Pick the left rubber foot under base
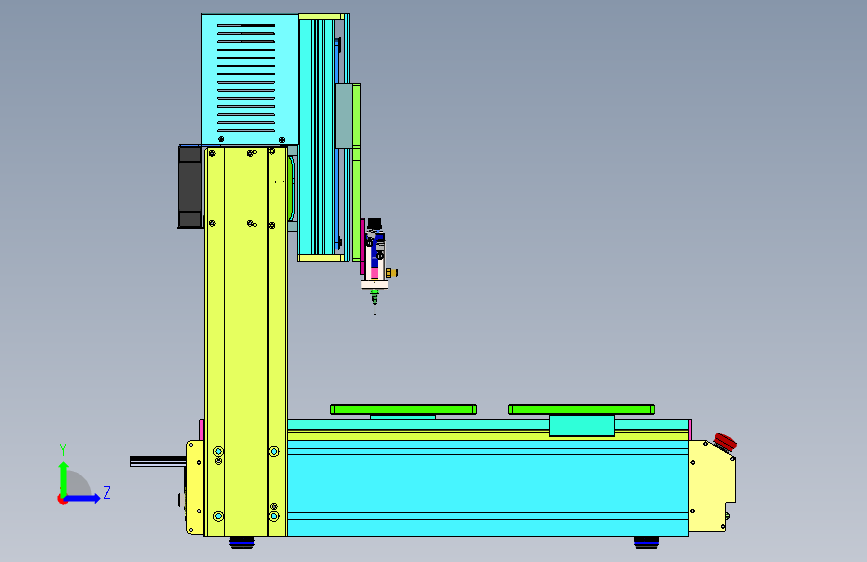The height and width of the screenshot is (562, 867). pos(242,542)
